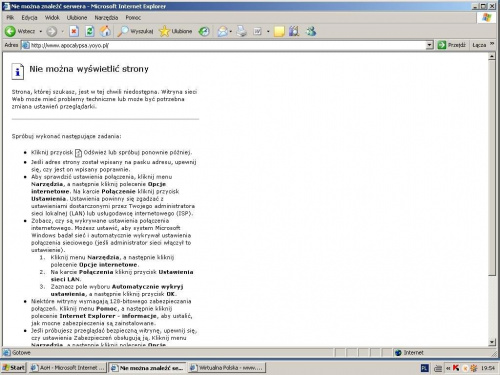The image size is (500, 375).
Task: Open the Narzędzia menu
Action: [x=106, y=17]
